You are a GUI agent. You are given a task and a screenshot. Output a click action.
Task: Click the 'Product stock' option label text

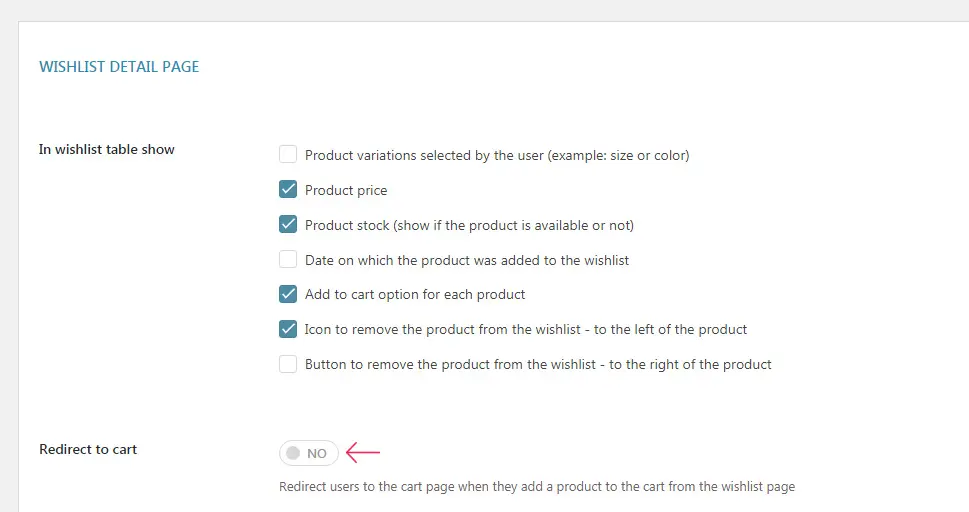[470, 225]
